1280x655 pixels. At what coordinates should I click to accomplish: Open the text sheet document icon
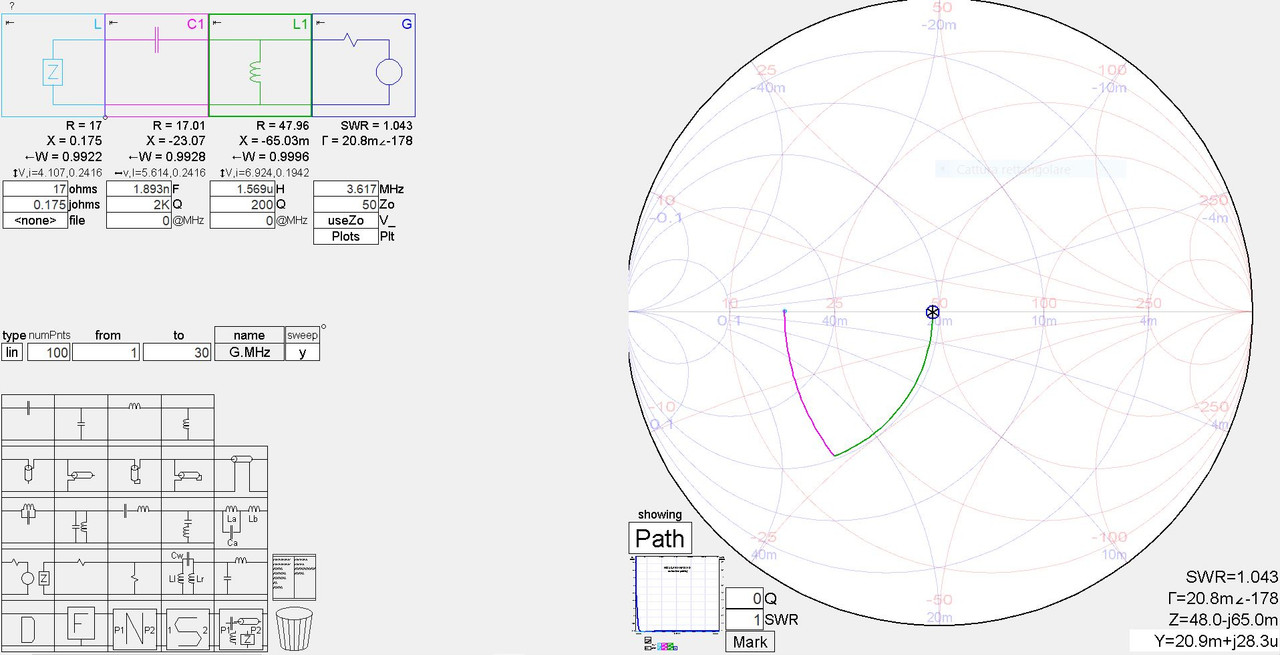294,576
